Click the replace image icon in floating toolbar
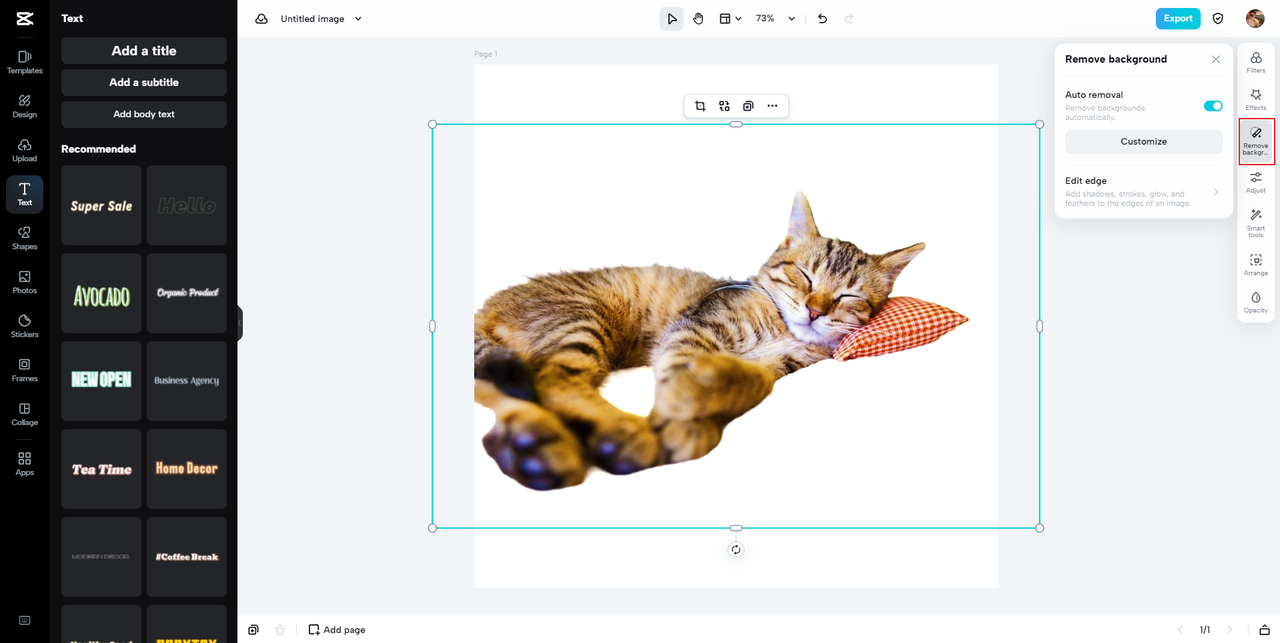 (x=724, y=105)
